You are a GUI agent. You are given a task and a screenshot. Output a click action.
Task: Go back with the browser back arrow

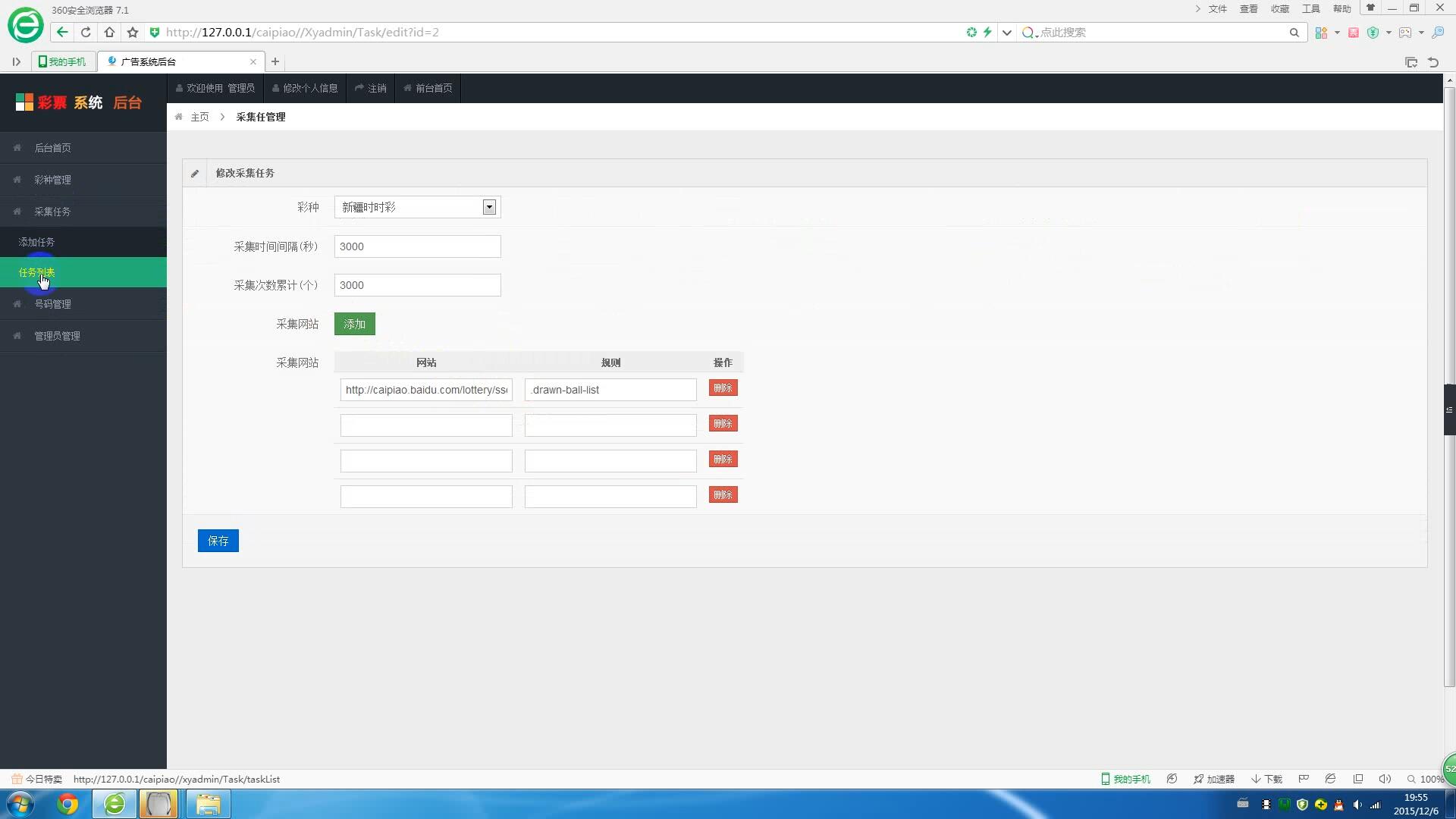coord(62,32)
